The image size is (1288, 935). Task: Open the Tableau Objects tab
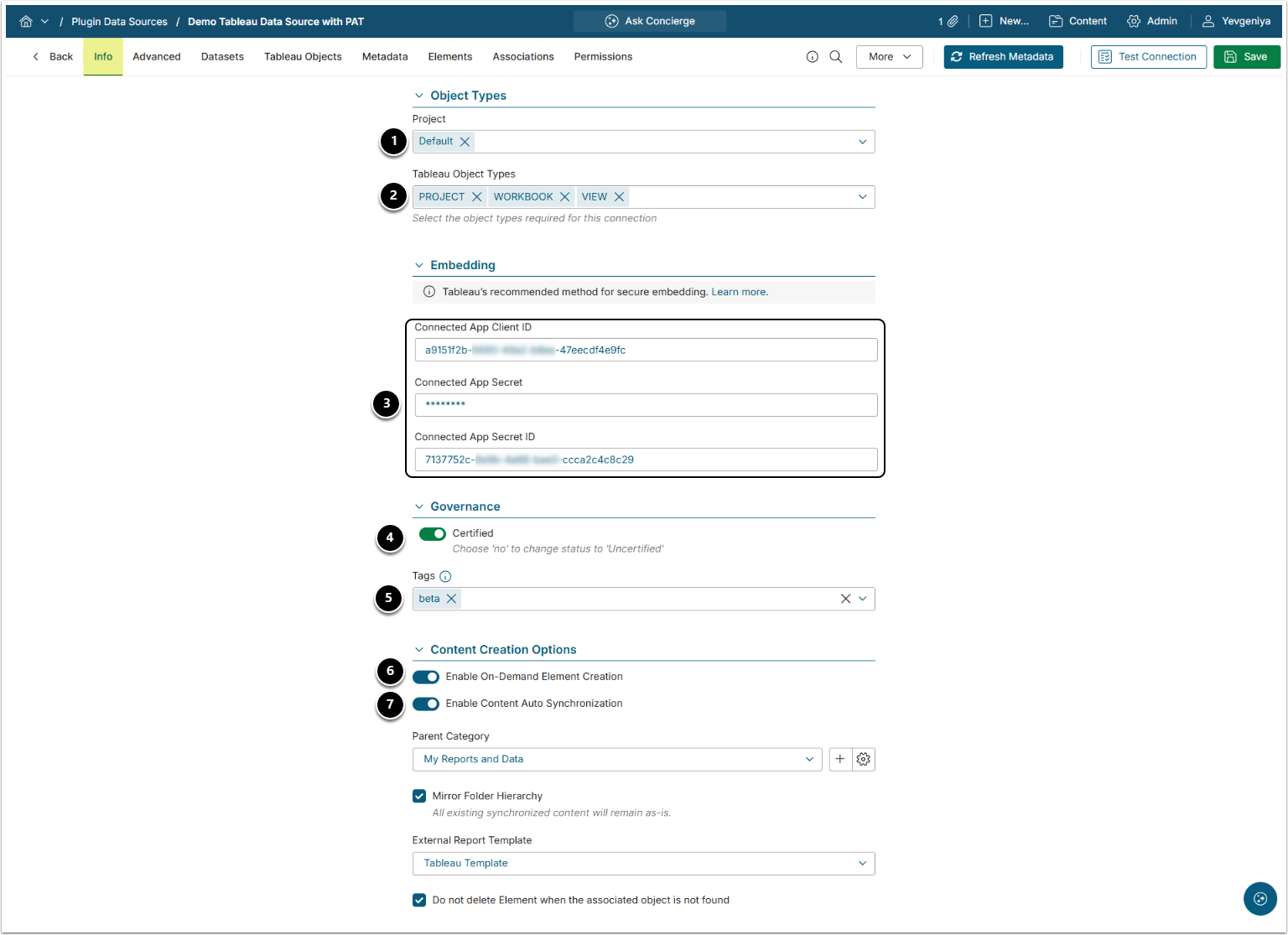coord(303,57)
